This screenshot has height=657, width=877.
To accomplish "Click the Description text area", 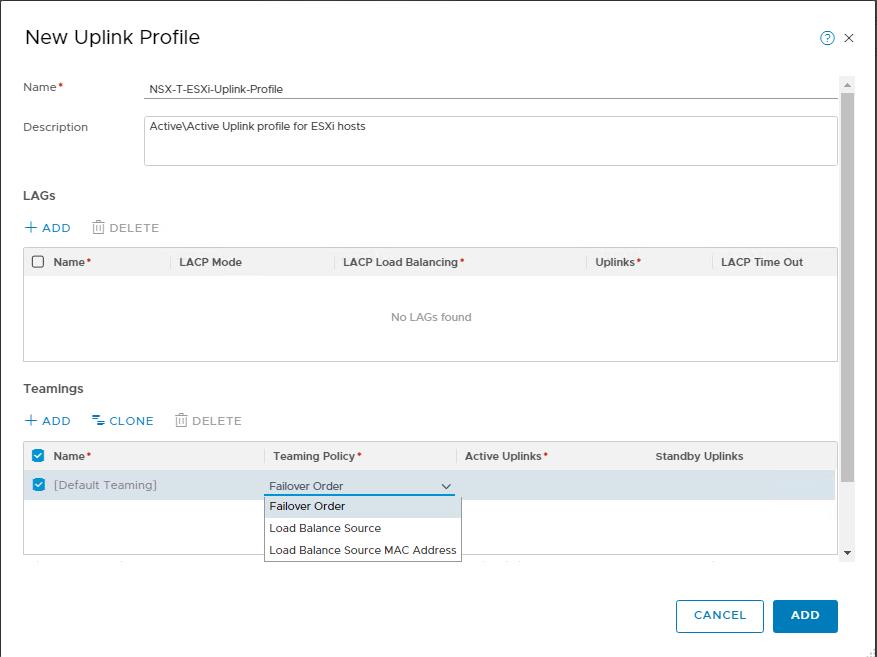I will pos(490,141).
